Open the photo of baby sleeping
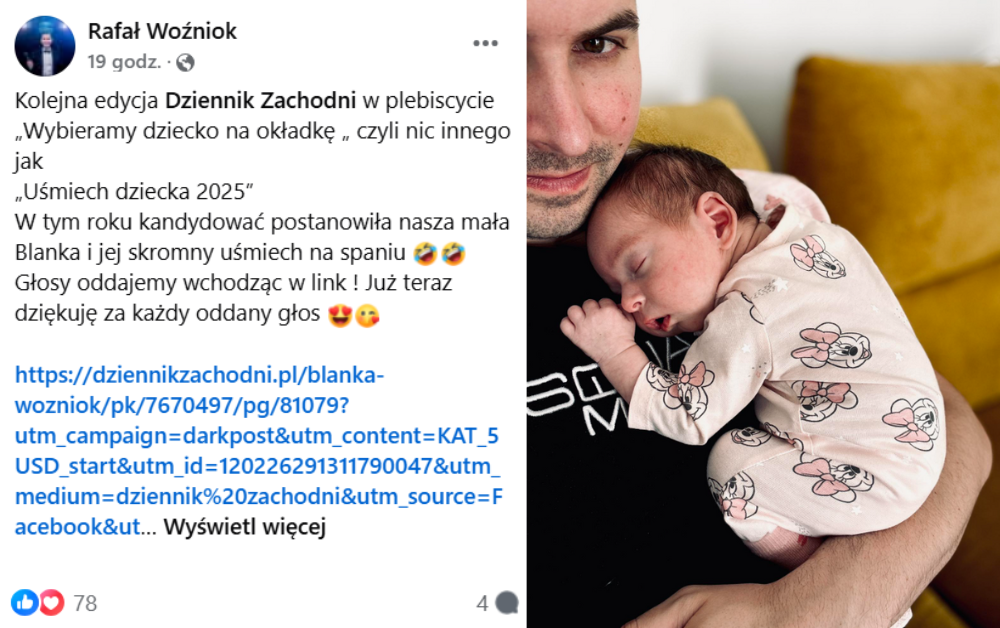 pyautogui.click(x=763, y=314)
